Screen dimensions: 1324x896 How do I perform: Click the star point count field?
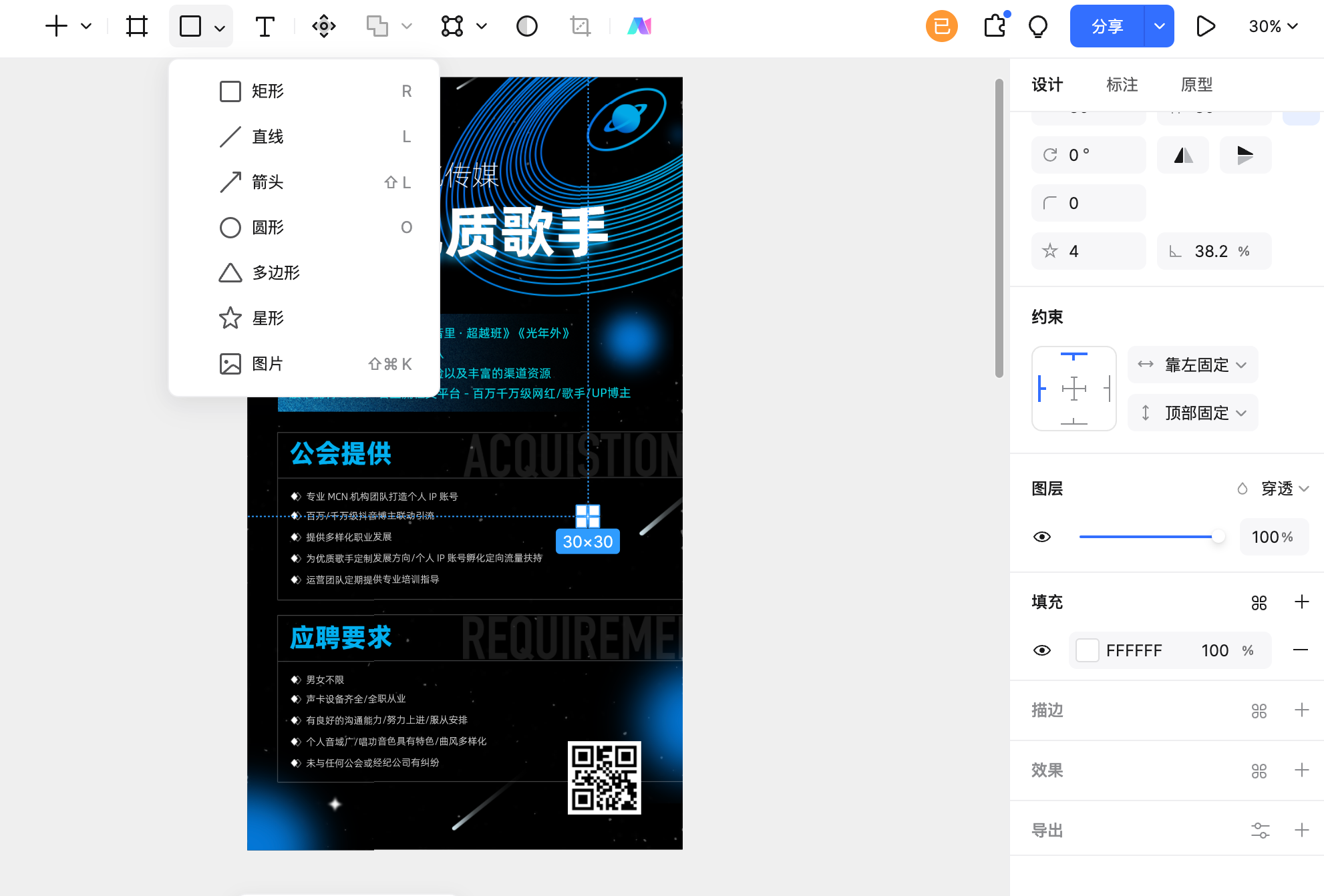pos(1089,251)
